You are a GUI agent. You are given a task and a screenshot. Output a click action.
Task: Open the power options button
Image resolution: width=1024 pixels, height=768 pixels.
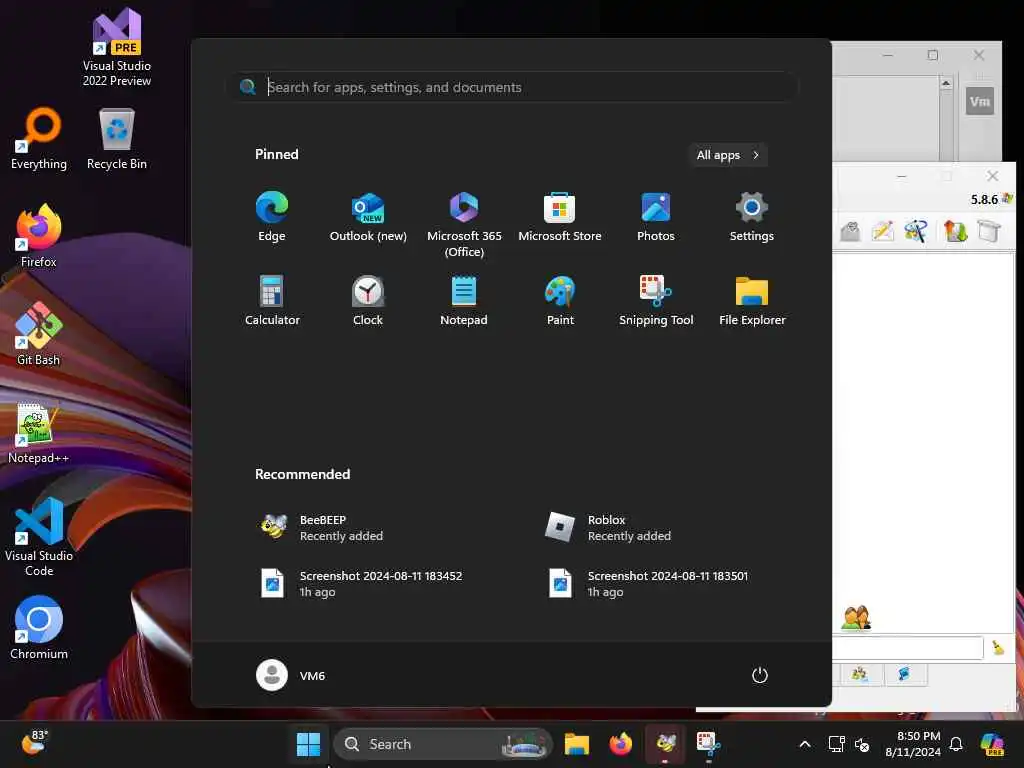(x=760, y=675)
